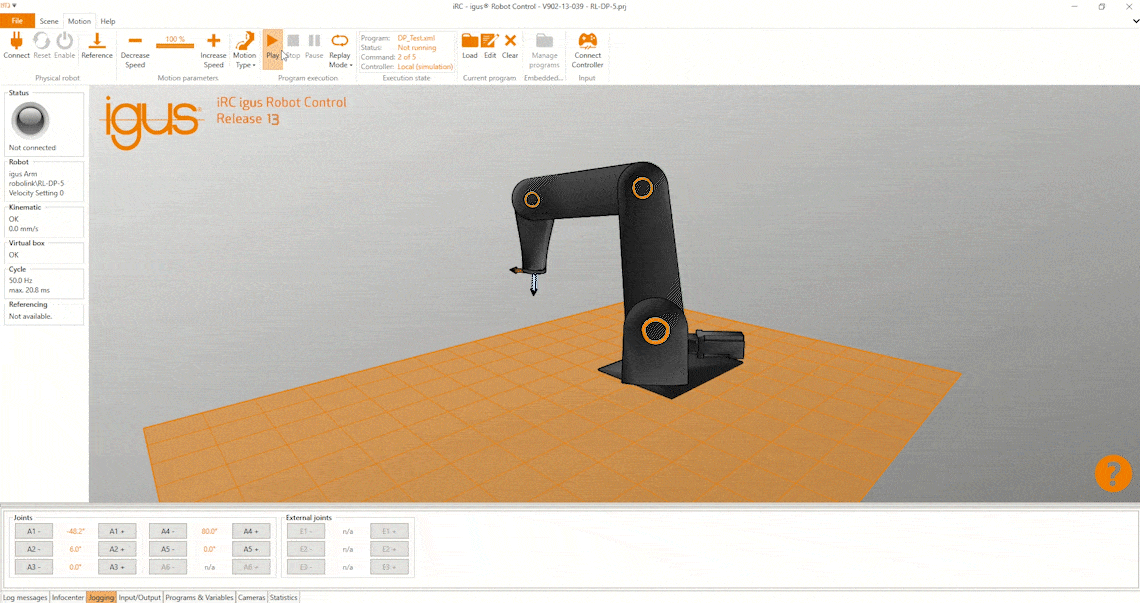Click the Enable power icon
This screenshot has width=1140, height=603.
[65, 45]
